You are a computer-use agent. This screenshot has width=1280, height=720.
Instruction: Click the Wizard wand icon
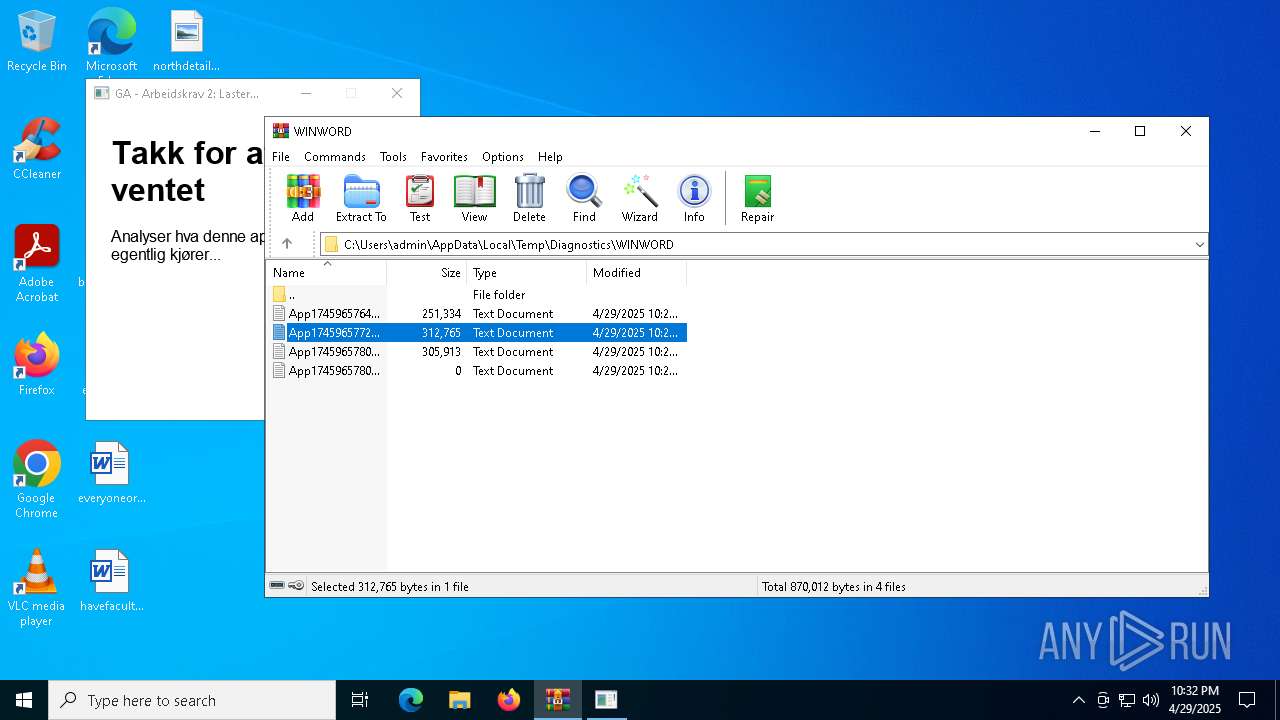pyautogui.click(x=639, y=198)
